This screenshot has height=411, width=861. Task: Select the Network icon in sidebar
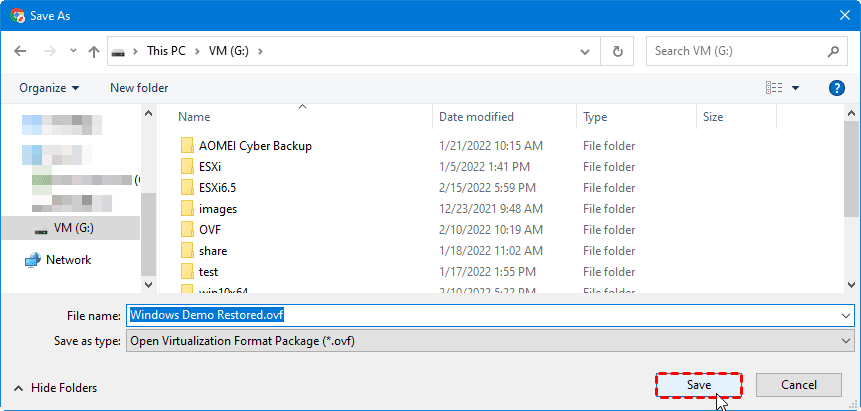pos(33,260)
